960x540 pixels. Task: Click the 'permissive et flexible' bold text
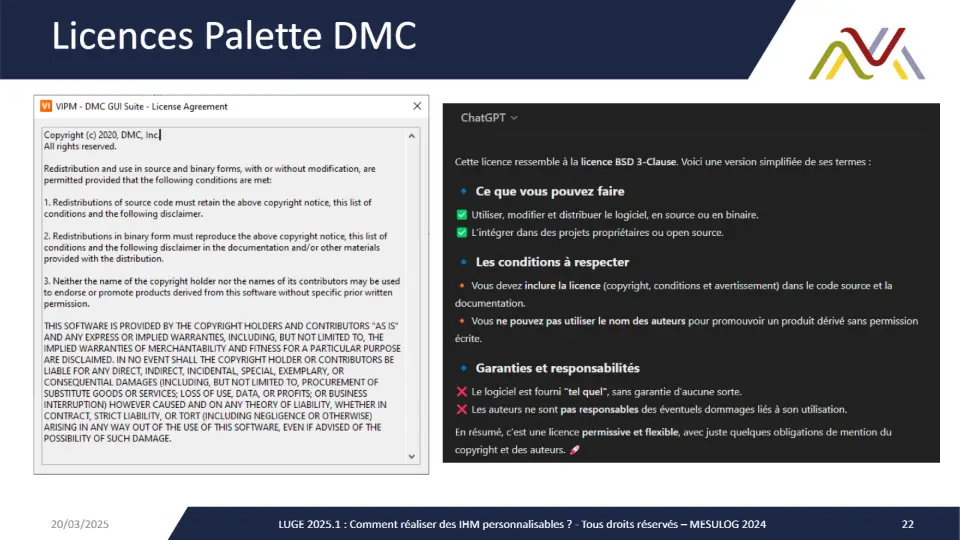coord(630,432)
